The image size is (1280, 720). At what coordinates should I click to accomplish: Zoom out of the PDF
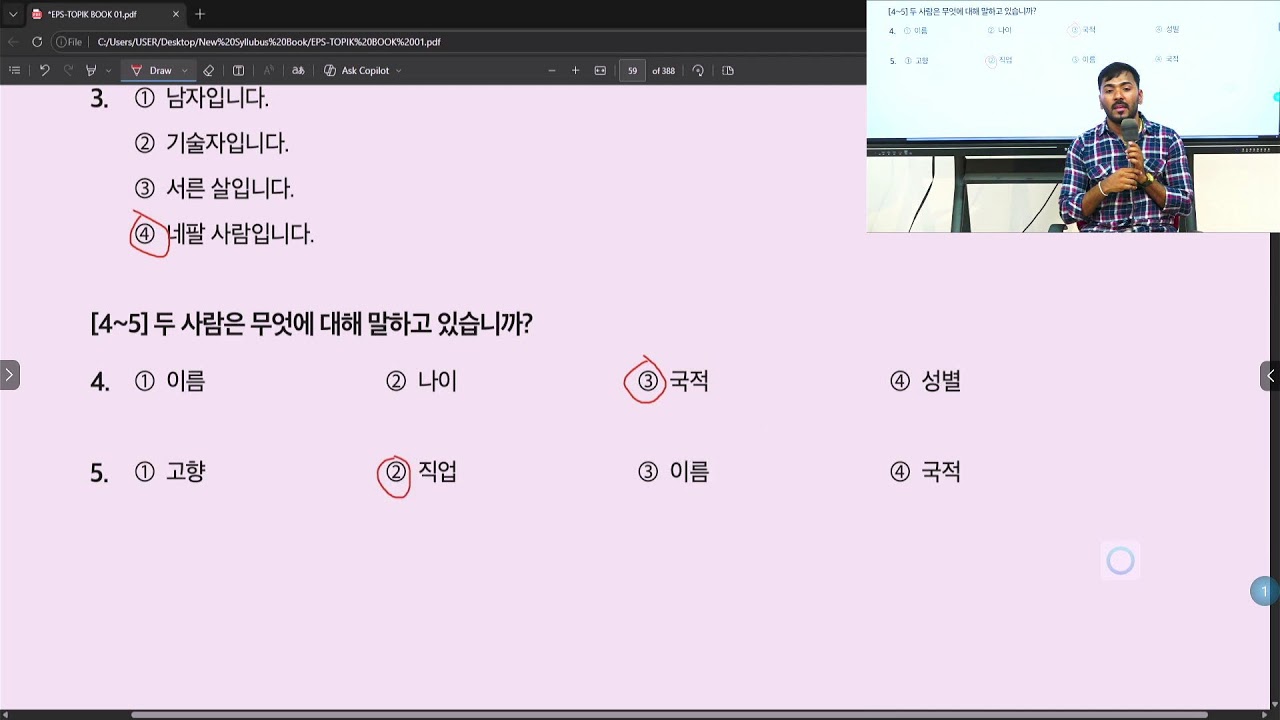click(x=551, y=70)
